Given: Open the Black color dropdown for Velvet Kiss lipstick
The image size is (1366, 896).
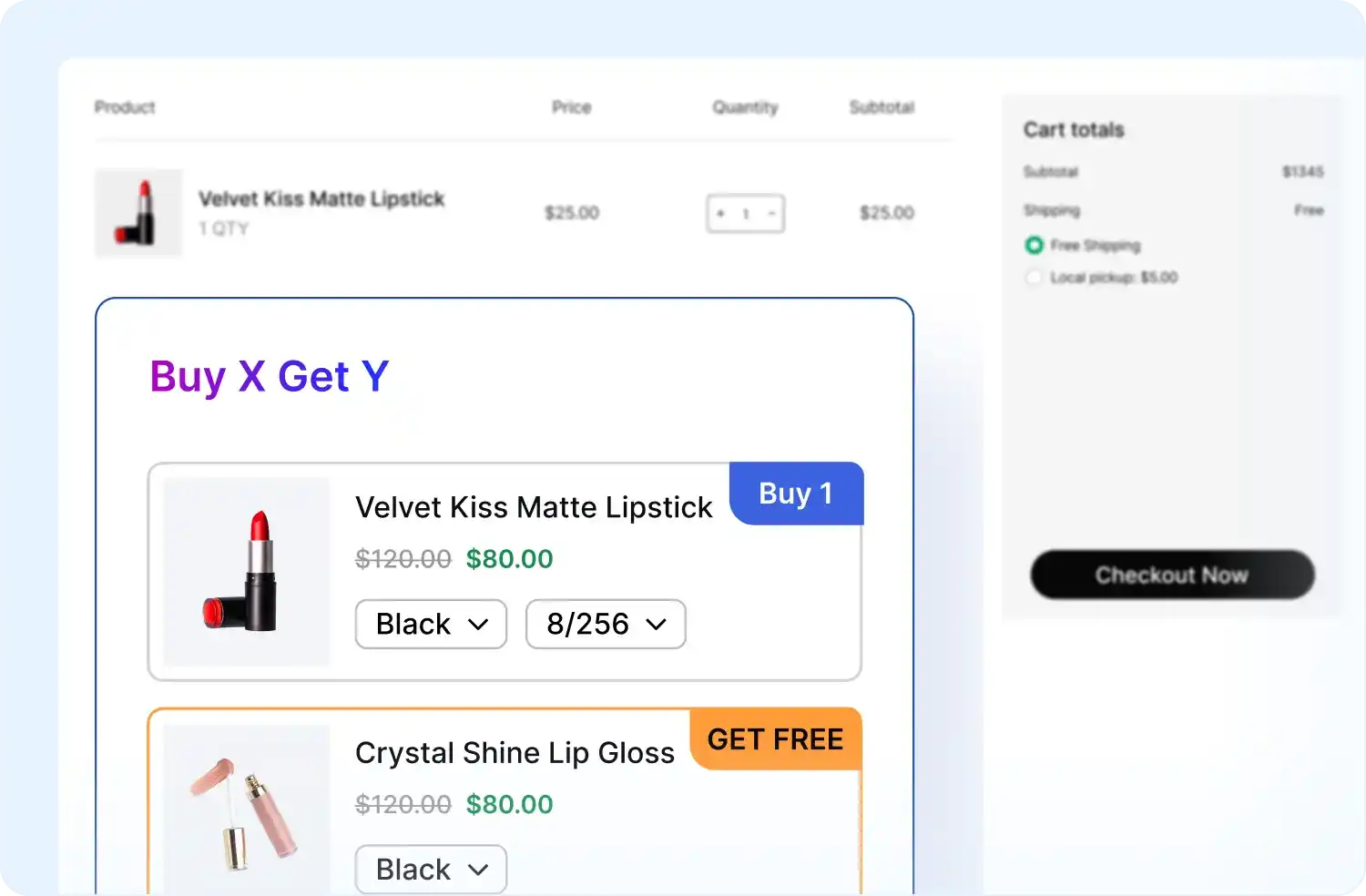Looking at the screenshot, I should point(430,624).
